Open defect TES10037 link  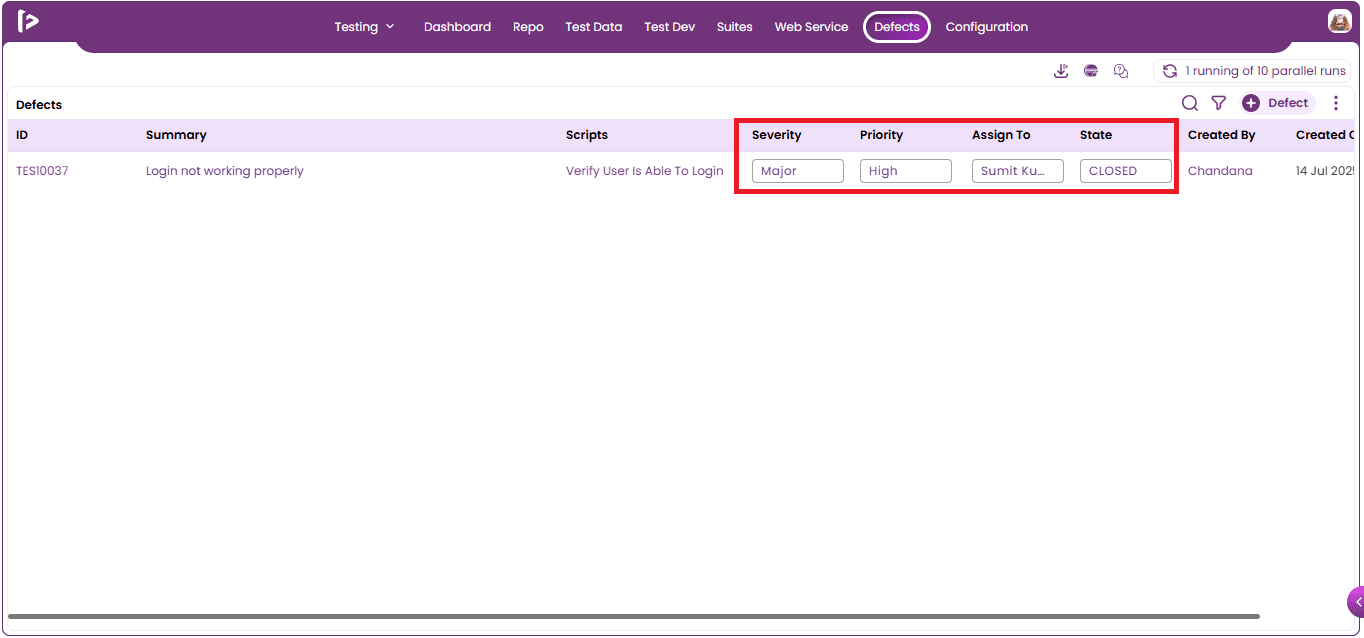(42, 171)
